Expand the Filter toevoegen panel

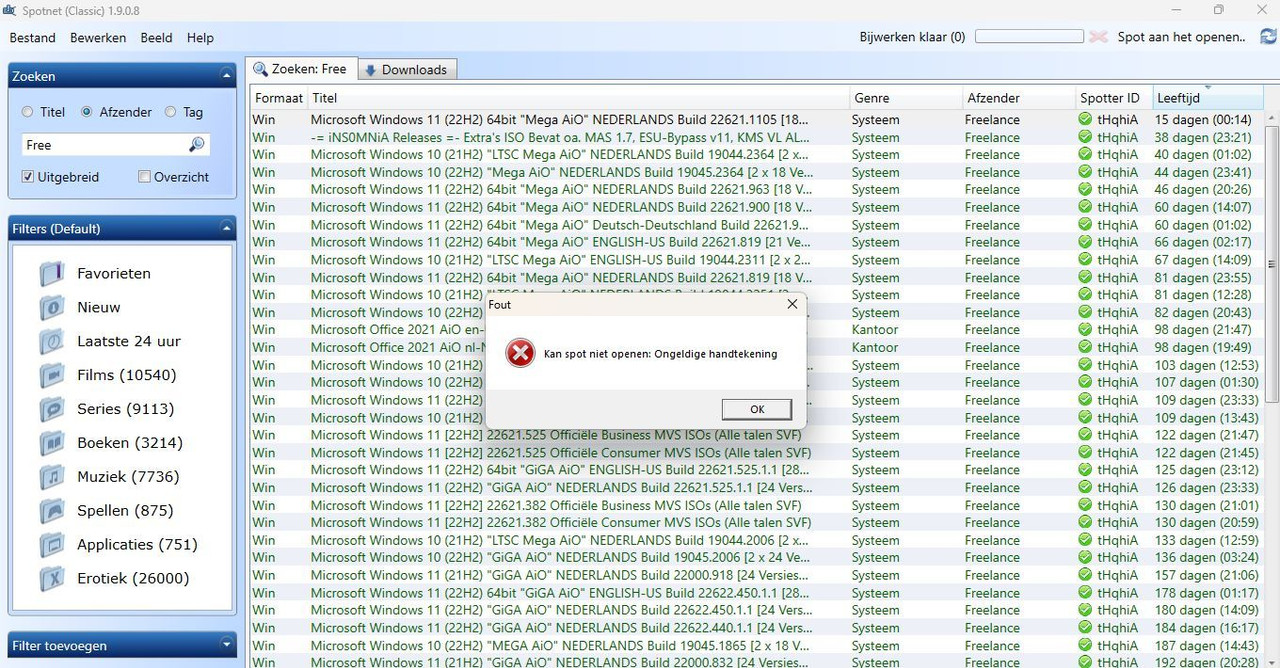point(227,645)
